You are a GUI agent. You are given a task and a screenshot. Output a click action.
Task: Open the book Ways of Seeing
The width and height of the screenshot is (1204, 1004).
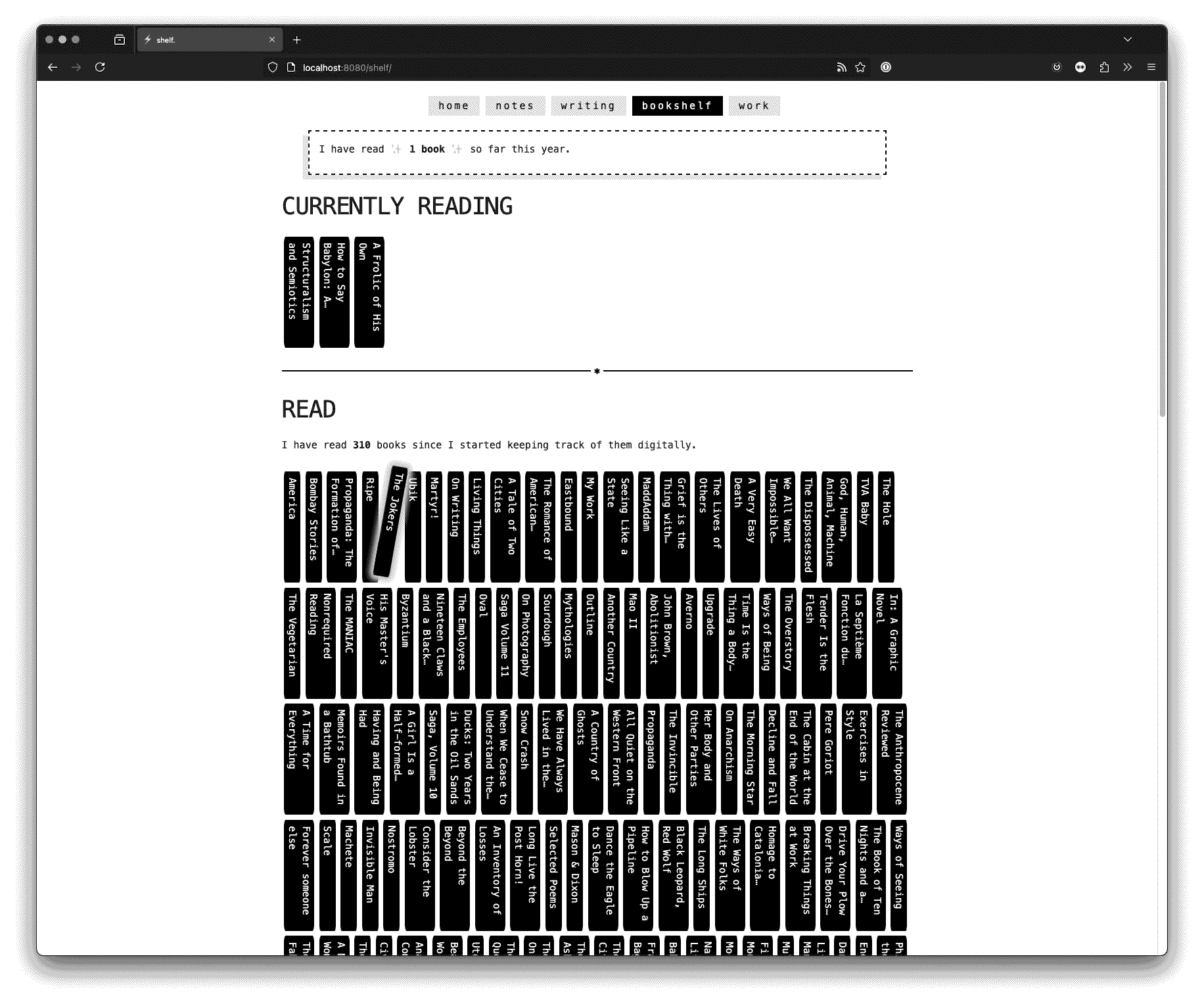(x=898, y=875)
